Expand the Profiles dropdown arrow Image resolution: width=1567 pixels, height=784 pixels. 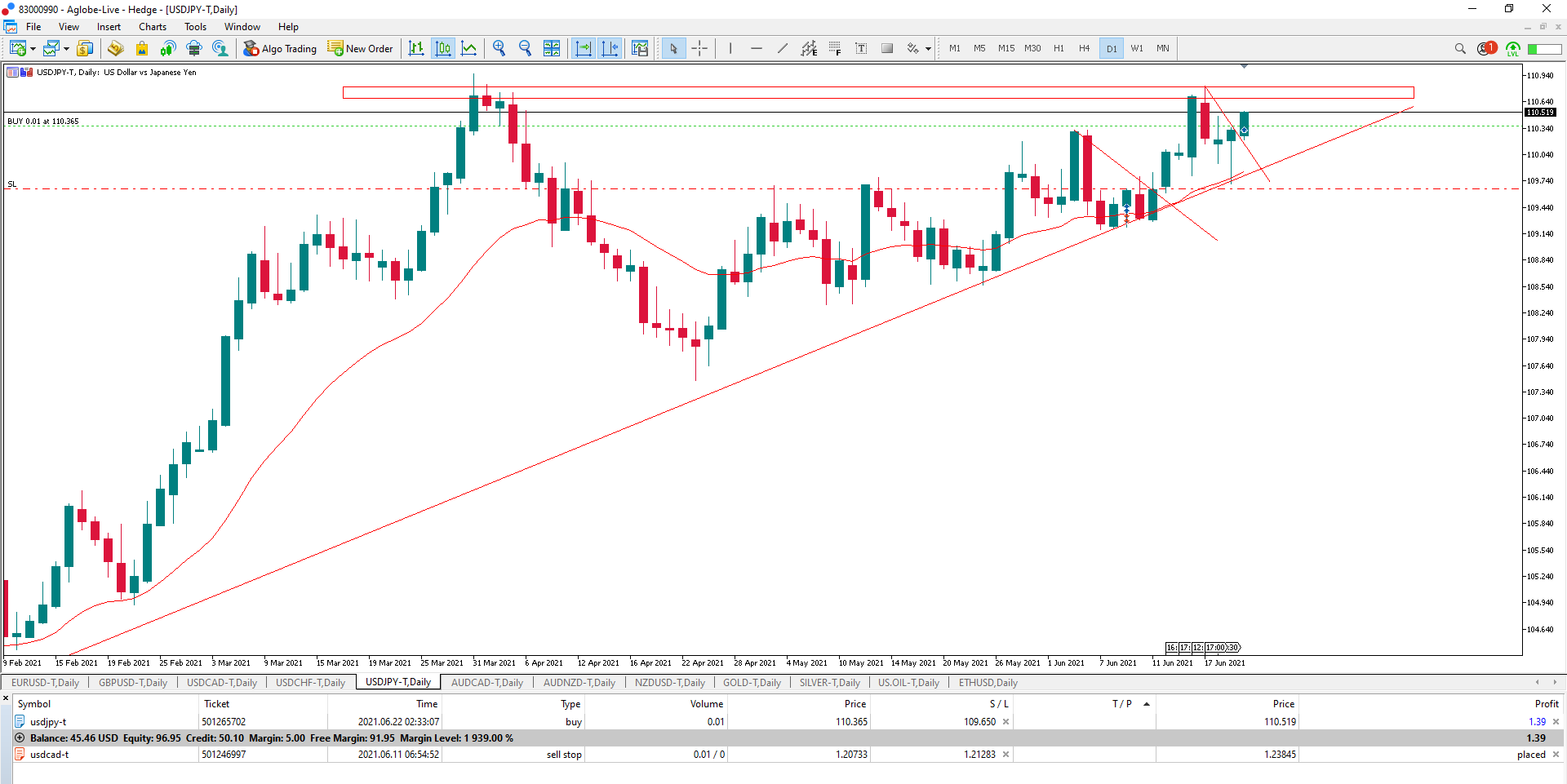(x=66, y=49)
